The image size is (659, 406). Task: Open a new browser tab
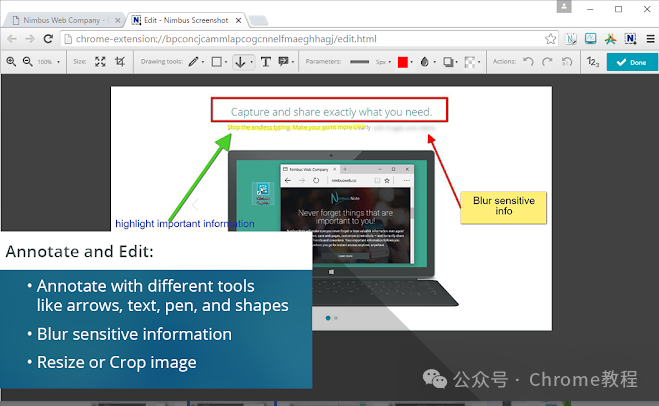coord(258,20)
